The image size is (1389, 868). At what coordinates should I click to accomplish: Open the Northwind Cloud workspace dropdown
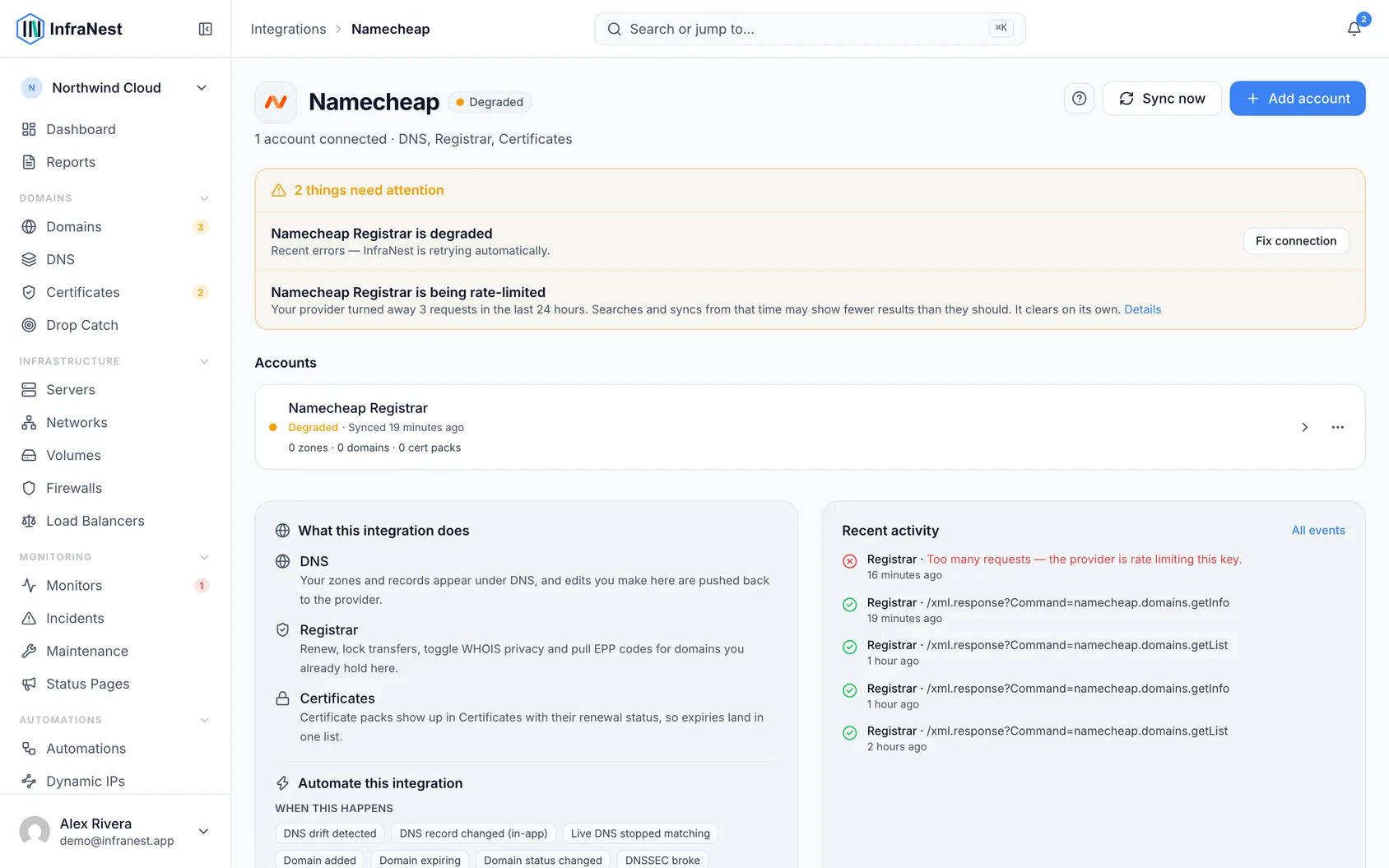pyautogui.click(x=115, y=88)
